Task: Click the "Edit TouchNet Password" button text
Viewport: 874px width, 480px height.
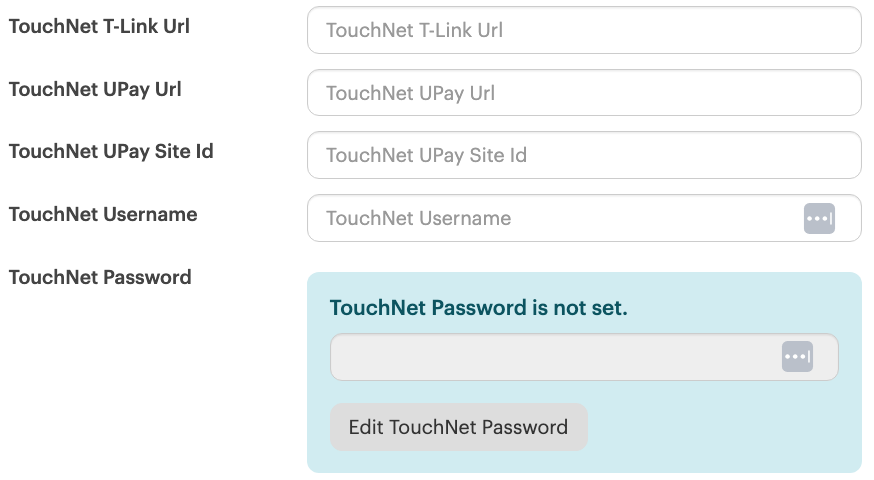Action: (458, 428)
